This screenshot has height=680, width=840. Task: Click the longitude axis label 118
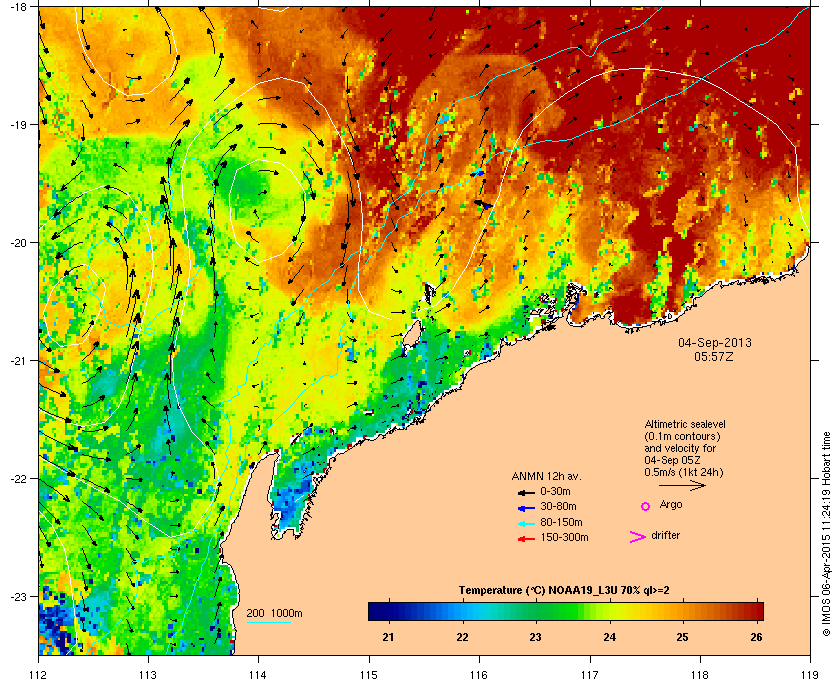[x=700, y=674]
